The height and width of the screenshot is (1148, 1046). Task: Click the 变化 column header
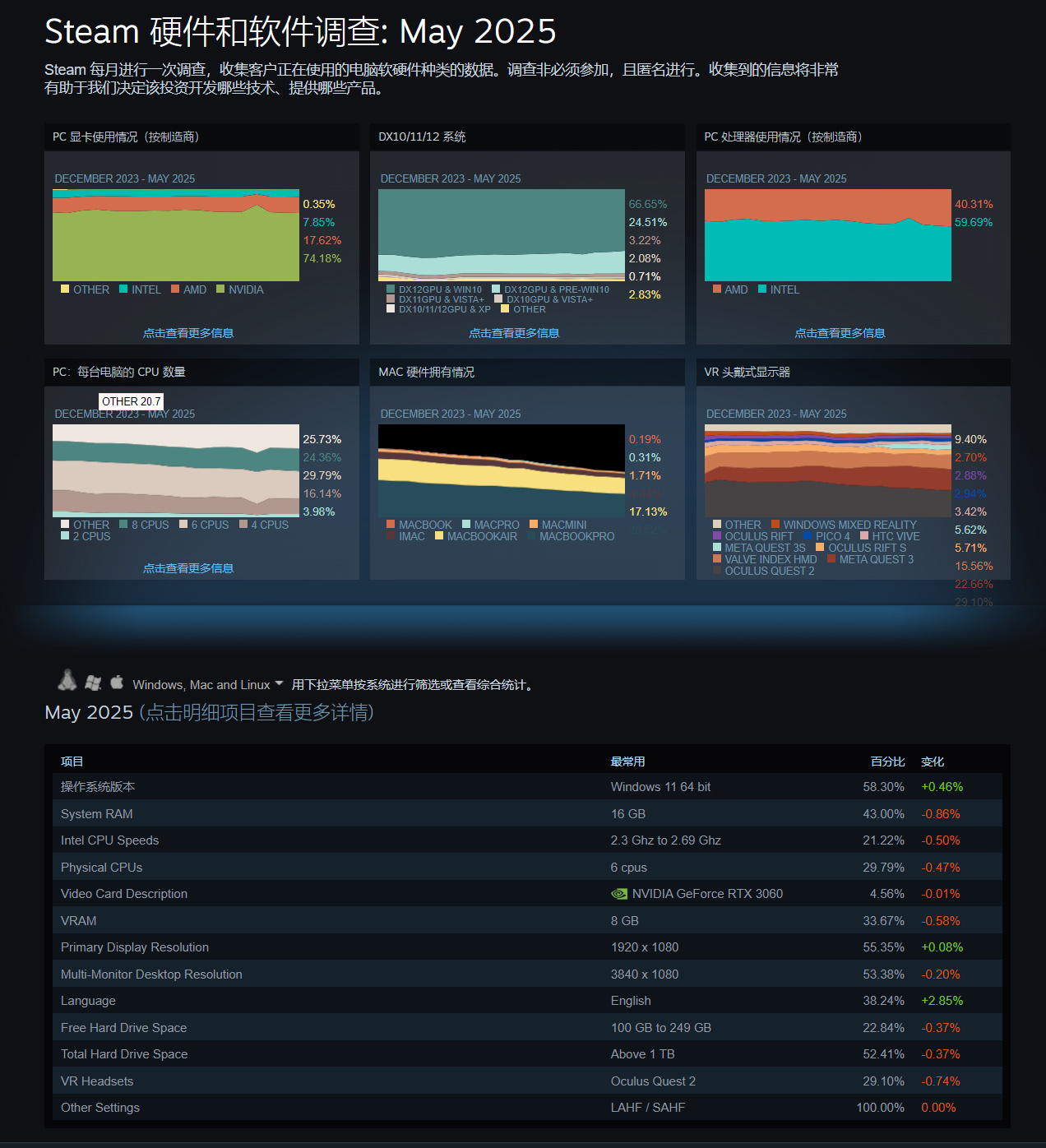(933, 761)
